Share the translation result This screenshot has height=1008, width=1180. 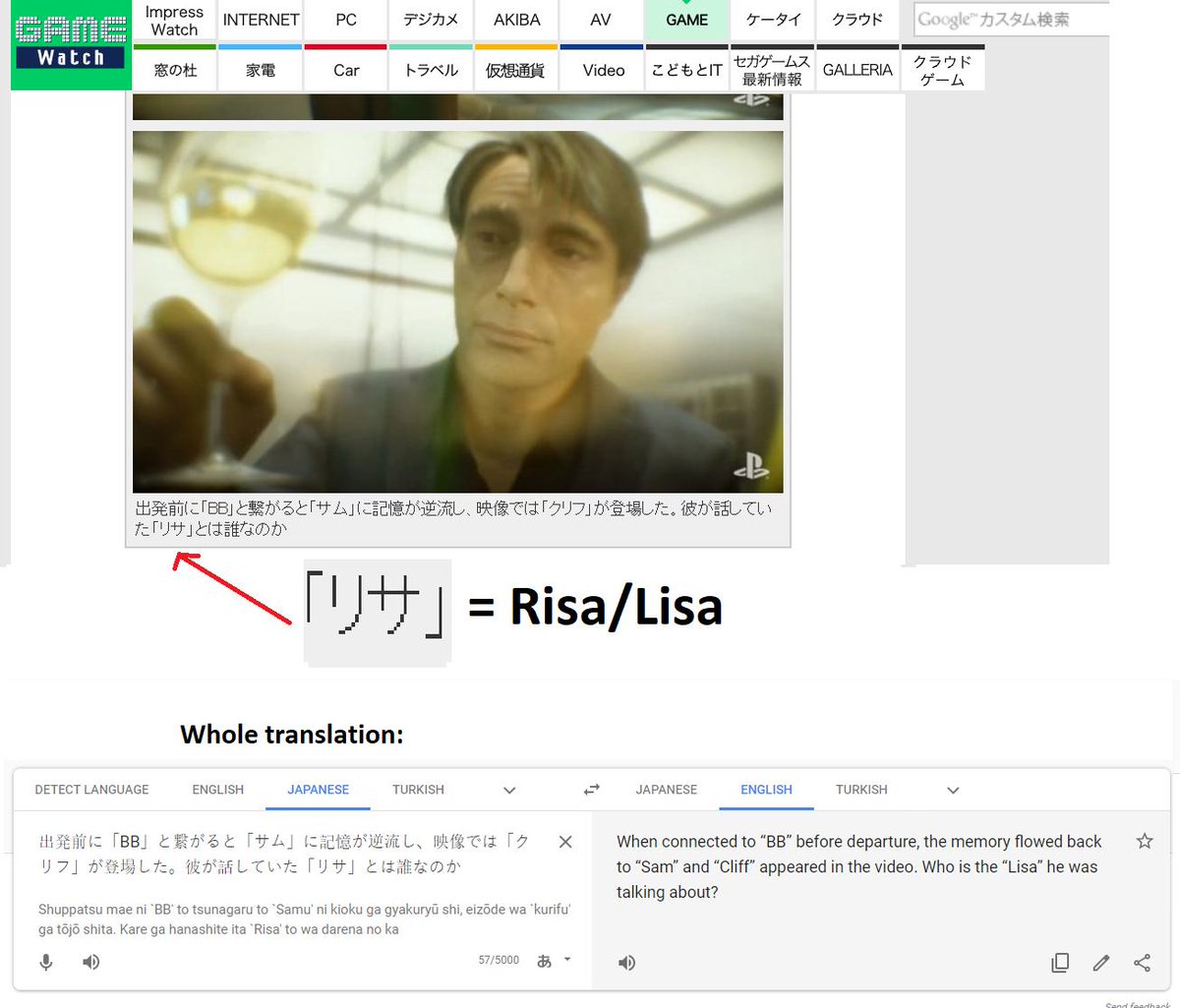(x=1142, y=963)
